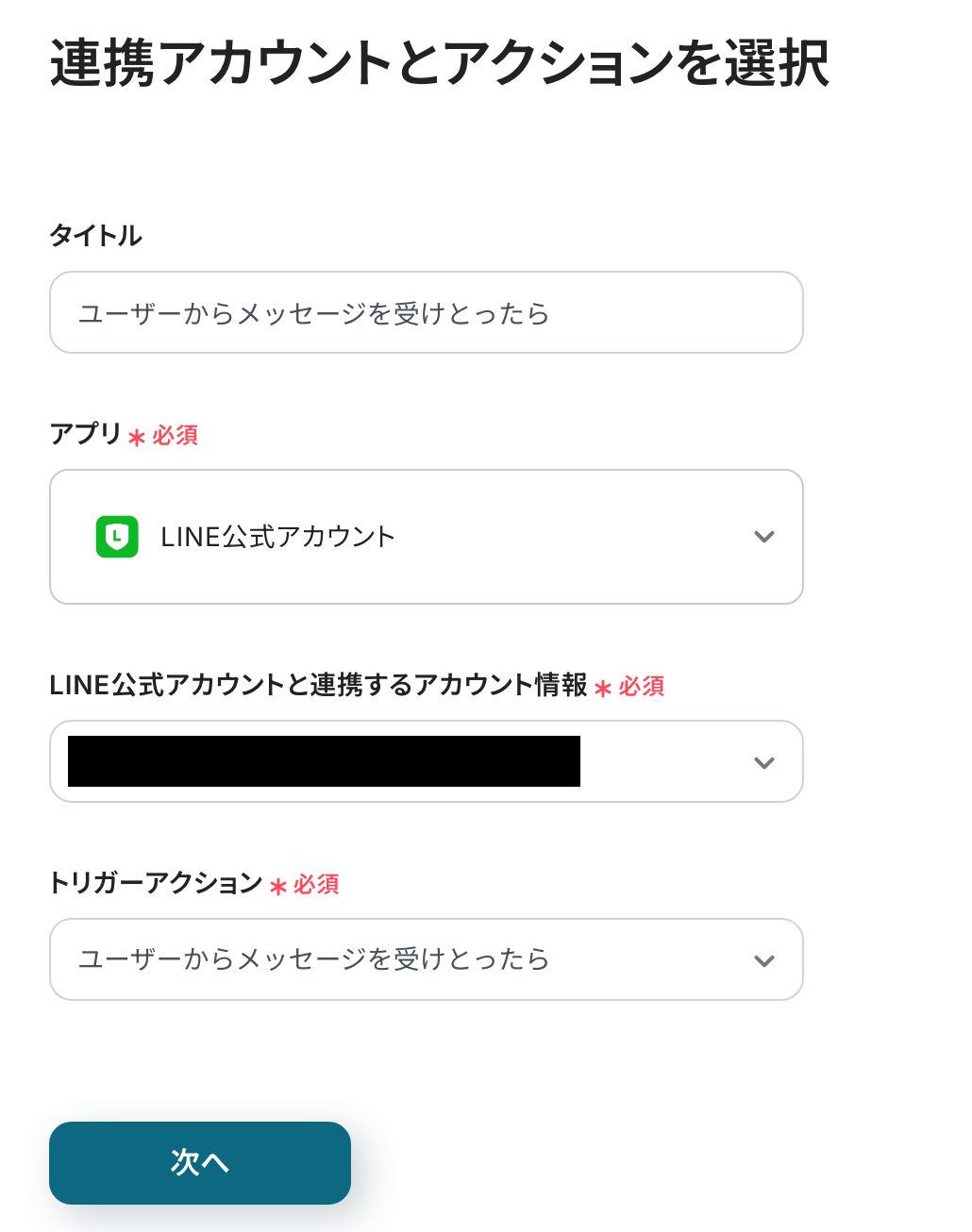Open the トリガーアクション dropdown chevron

(764, 960)
